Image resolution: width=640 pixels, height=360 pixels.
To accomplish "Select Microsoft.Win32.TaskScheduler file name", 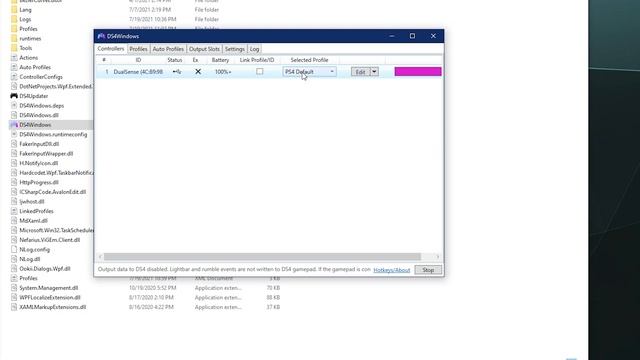I will click(56, 230).
